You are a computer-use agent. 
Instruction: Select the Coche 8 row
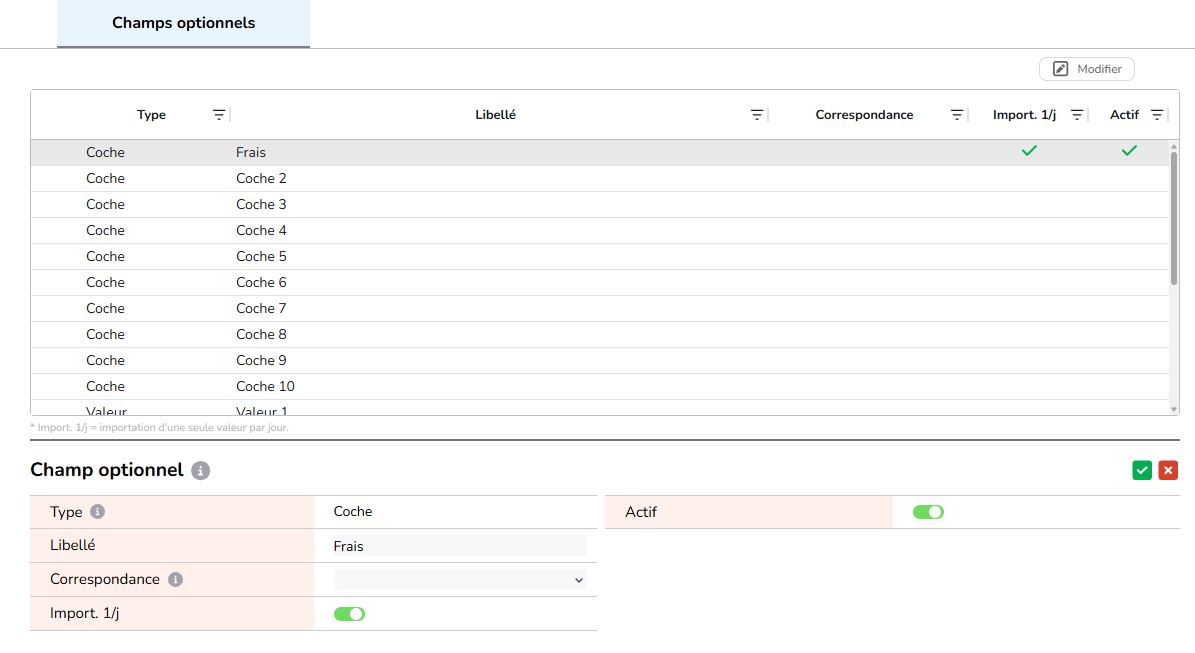click(600, 335)
